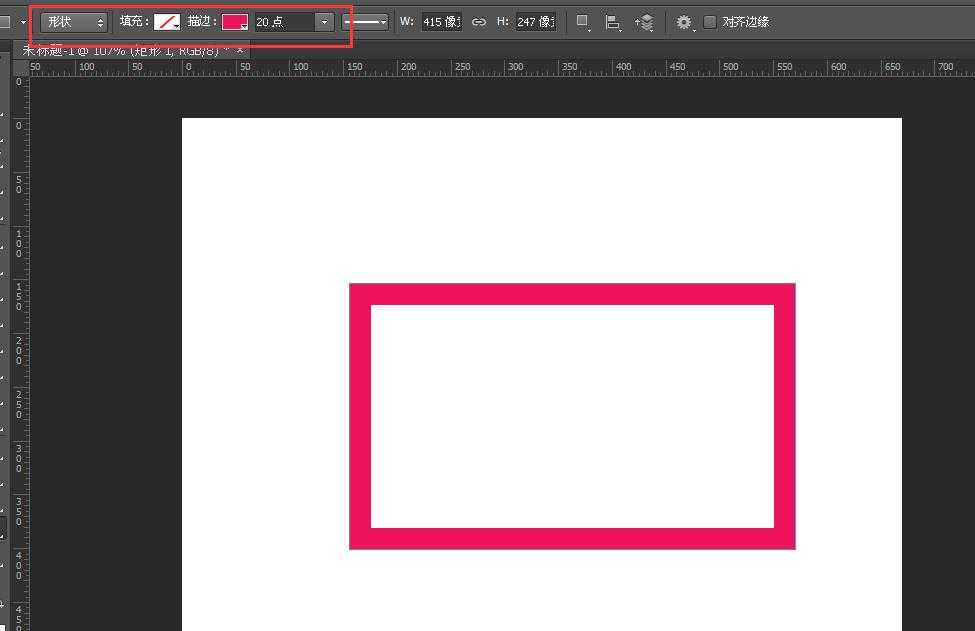This screenshot has width=975, height=631.
Task: Close the 未标题-1 document tab
Action: click(x=240, y=49)
